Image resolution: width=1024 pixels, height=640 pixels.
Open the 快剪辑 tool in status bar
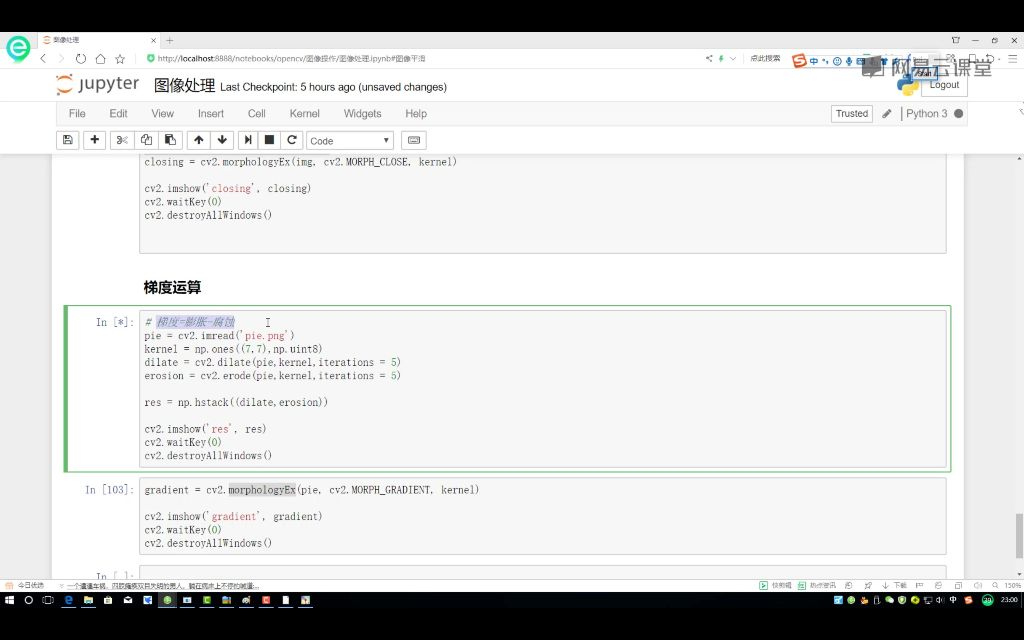point(775,585)
